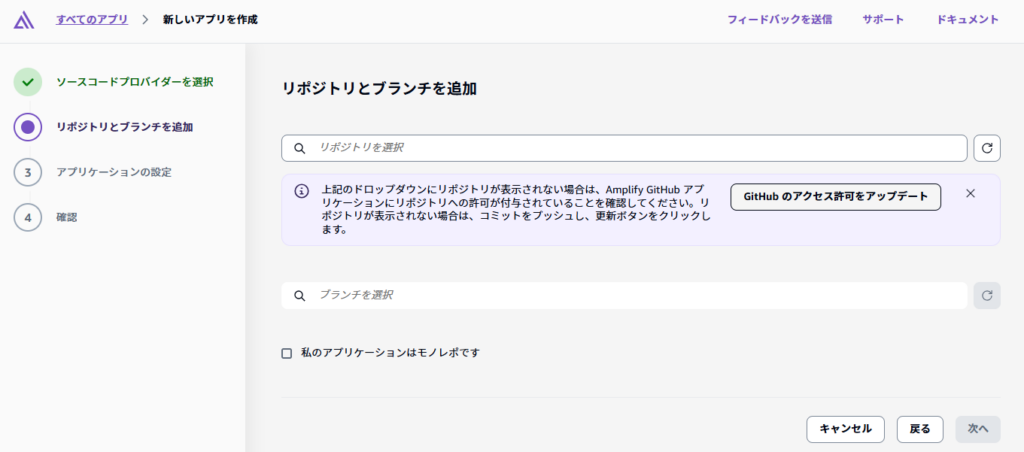Click the 戻る button
The image size is (1024, 452).
[x=919, y=429]
